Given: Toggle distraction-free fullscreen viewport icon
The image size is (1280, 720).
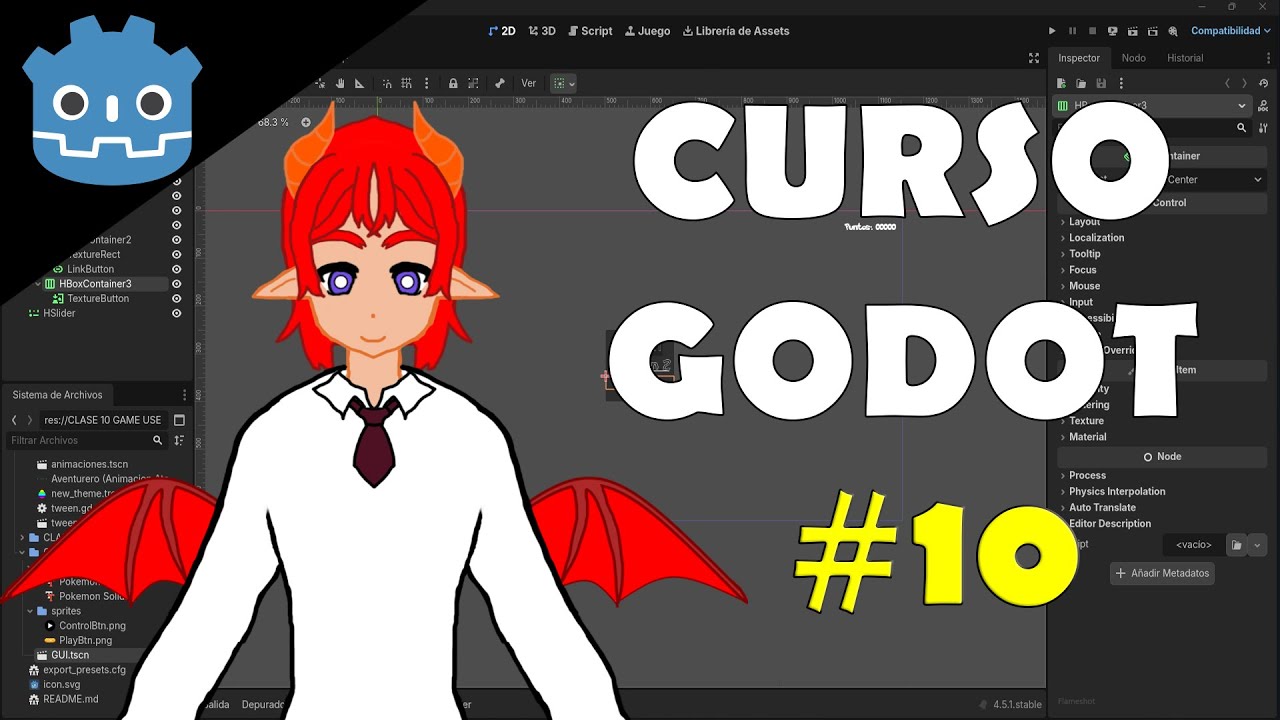Looking at the screenshot, I should (x=1034, y=58).
